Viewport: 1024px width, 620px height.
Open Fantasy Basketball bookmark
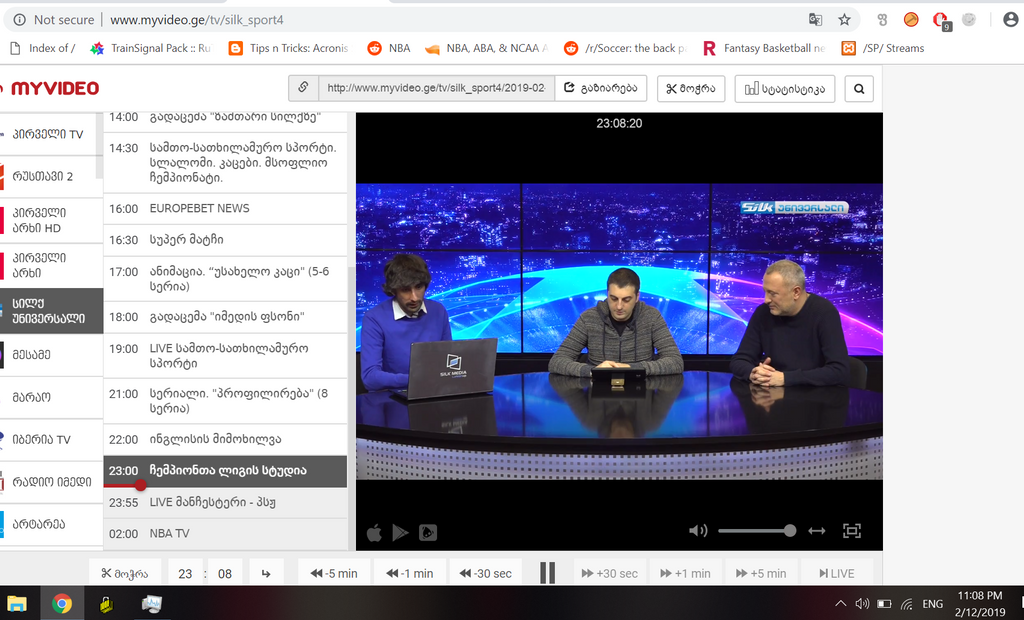pos(764,48)
